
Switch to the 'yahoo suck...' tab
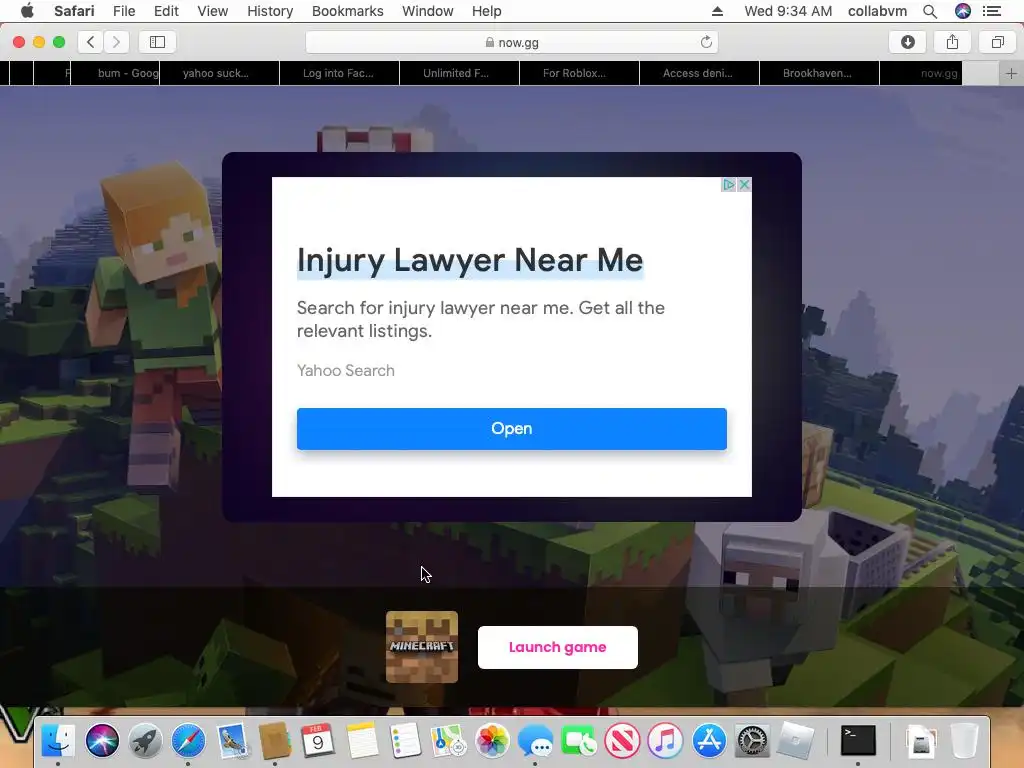(219, 73)
